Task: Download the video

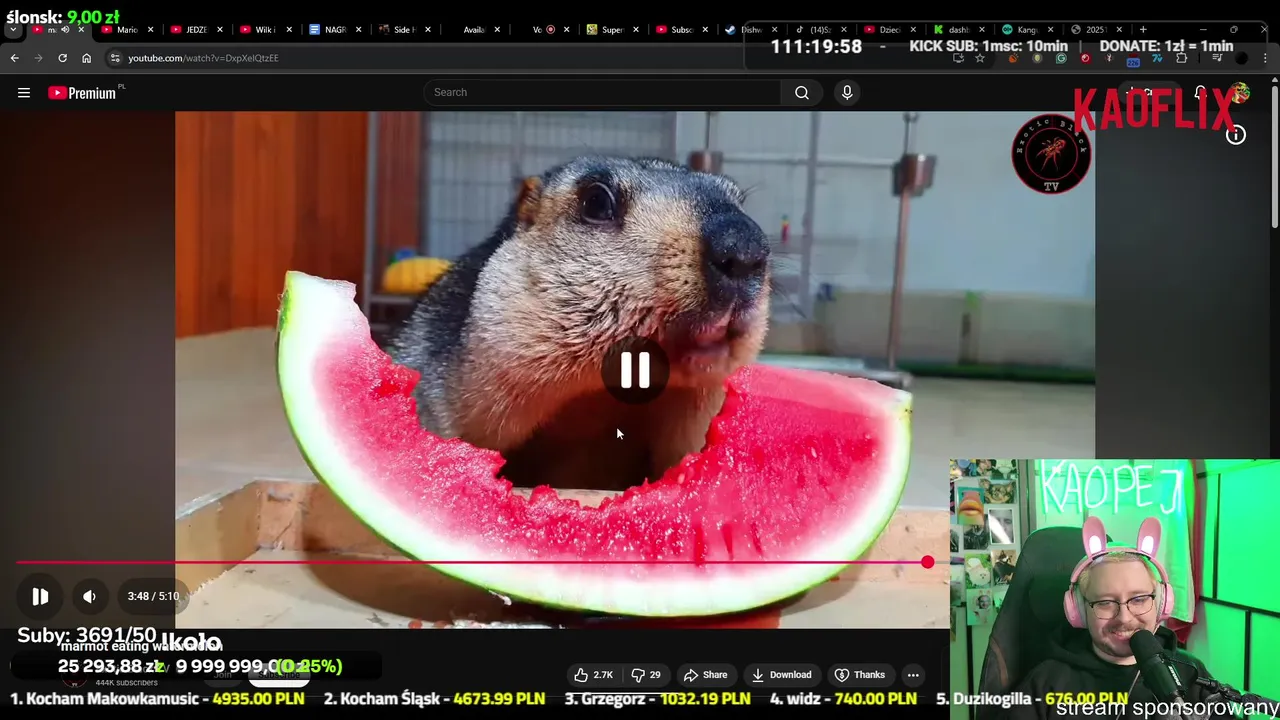Action: tap(781, 675)
